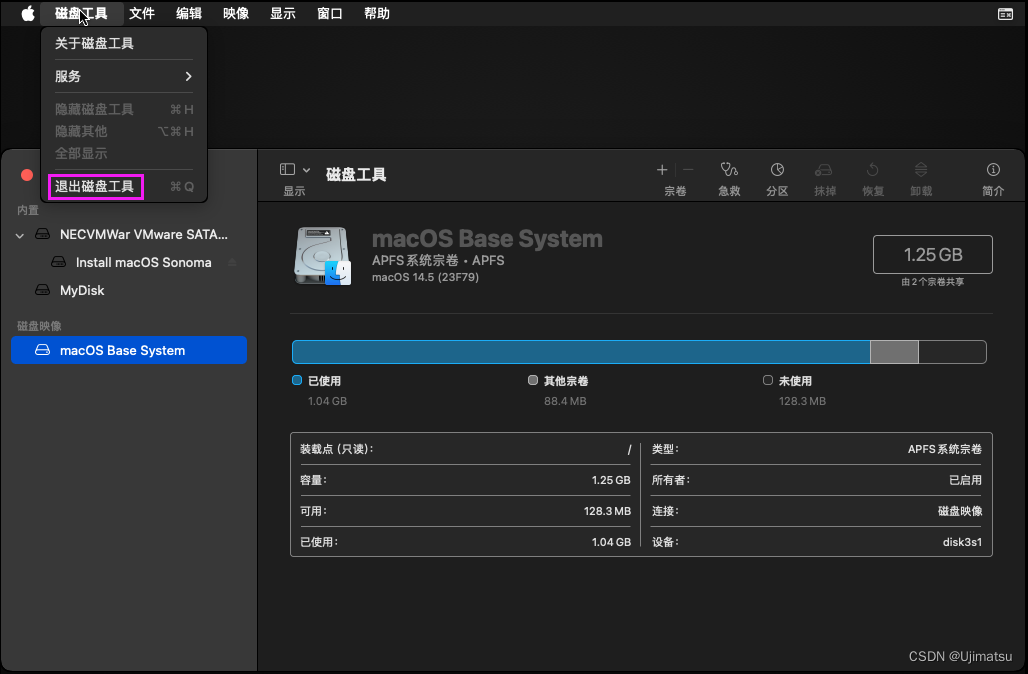Open the 磁盘工具 menu bar item
The height and width of the screenshot is (674, 1028).
pyautogui.click(x=81, y=13)
